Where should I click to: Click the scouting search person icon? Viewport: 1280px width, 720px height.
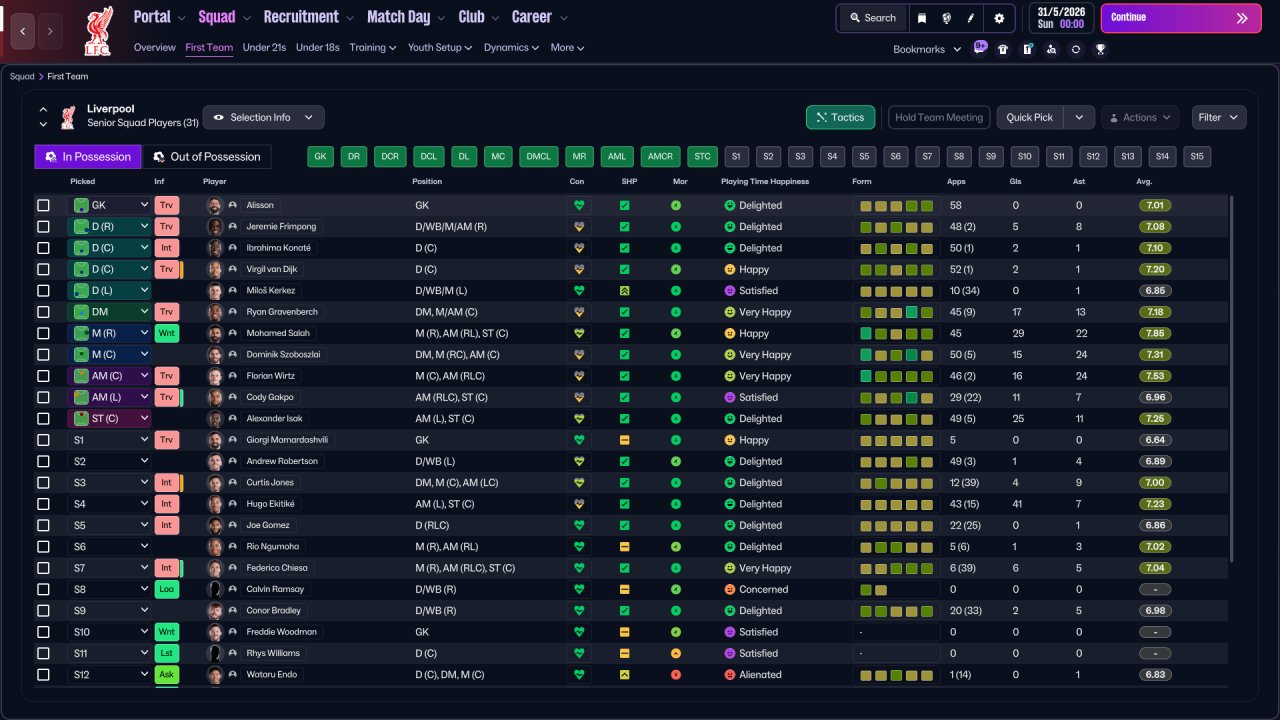tap(1051, 49)
